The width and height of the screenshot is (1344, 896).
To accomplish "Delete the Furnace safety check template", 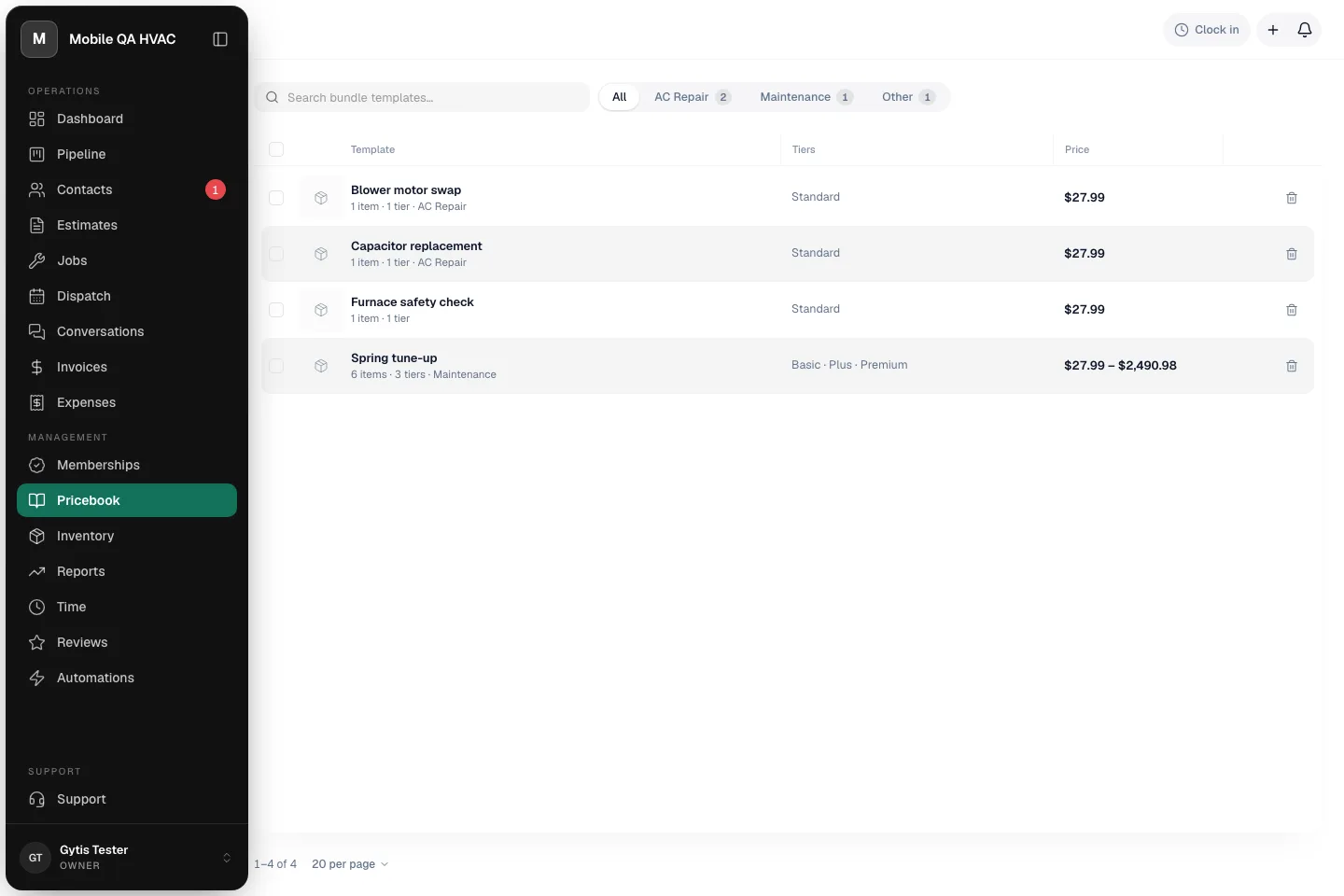I will [1292, 310].
